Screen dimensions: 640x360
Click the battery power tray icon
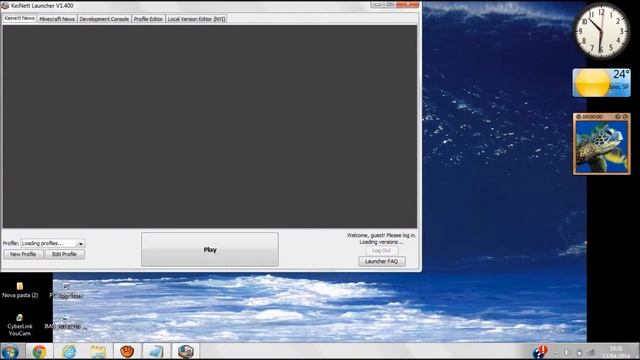(x=579, y=352)
